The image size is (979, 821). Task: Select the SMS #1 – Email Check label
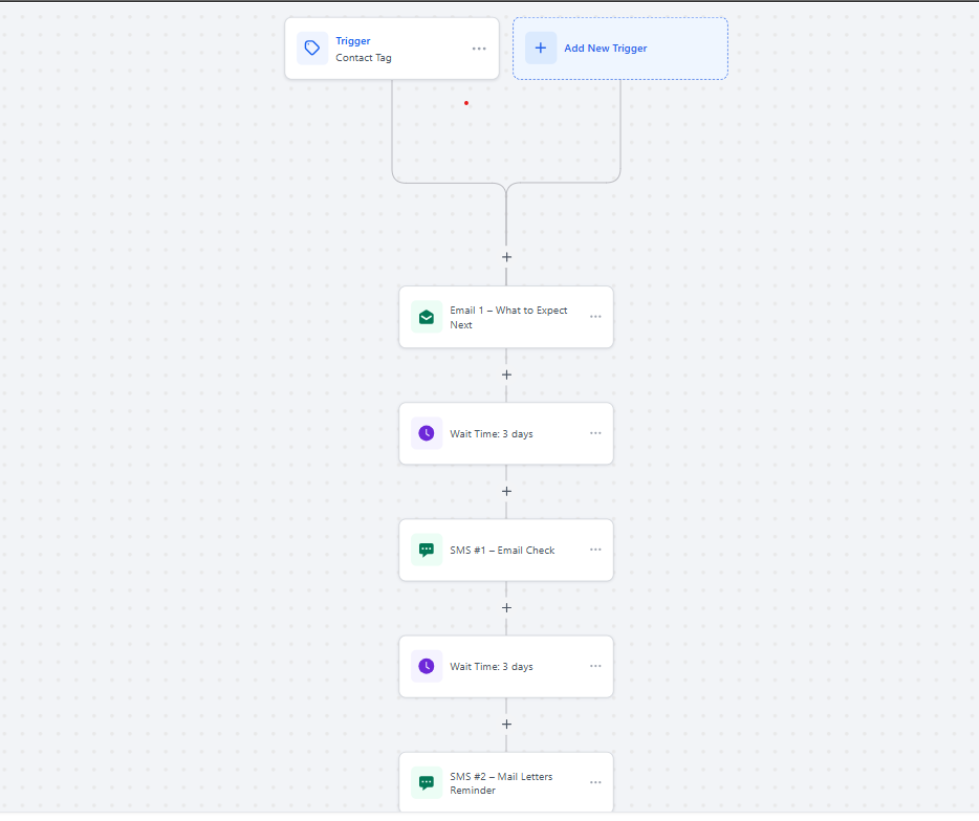tap(502, 550)
